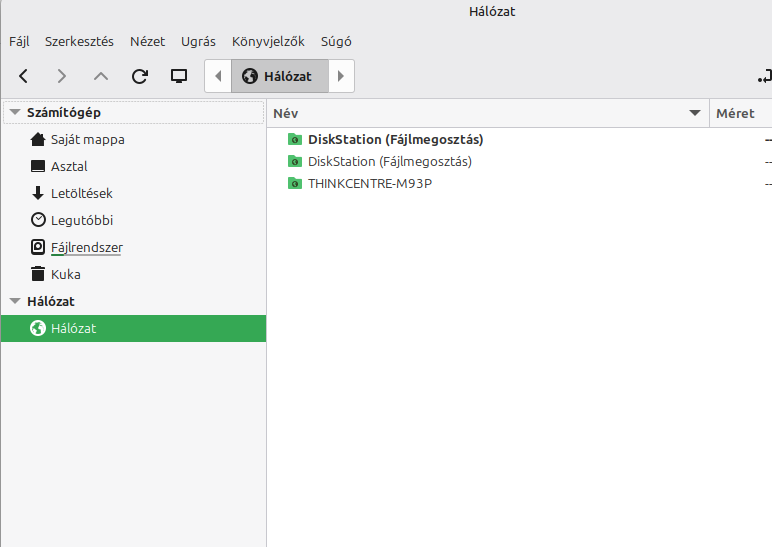Select THINKCENTRE-M93P in the file list
Viewport: 772px width, 547px height.
370,184
